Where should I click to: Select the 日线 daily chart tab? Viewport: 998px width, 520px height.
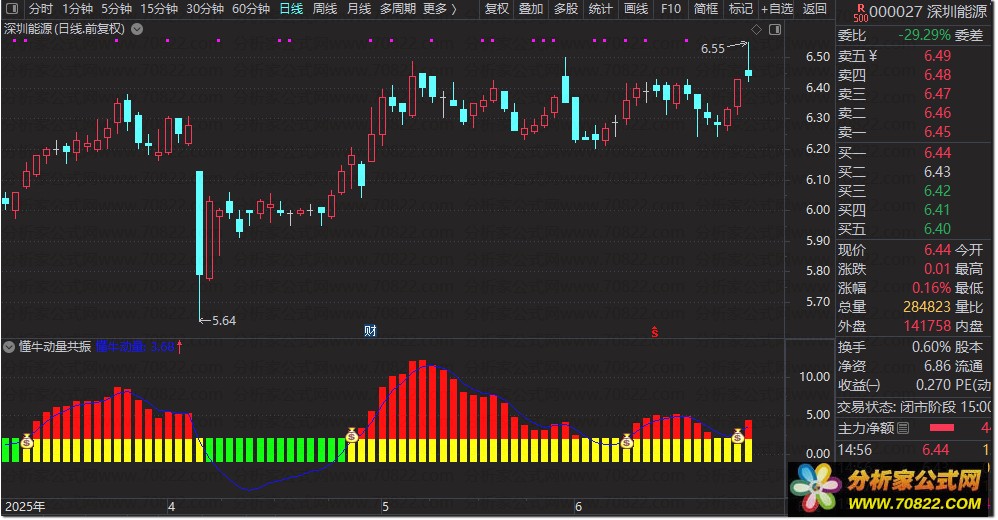[x=292, y=9]
